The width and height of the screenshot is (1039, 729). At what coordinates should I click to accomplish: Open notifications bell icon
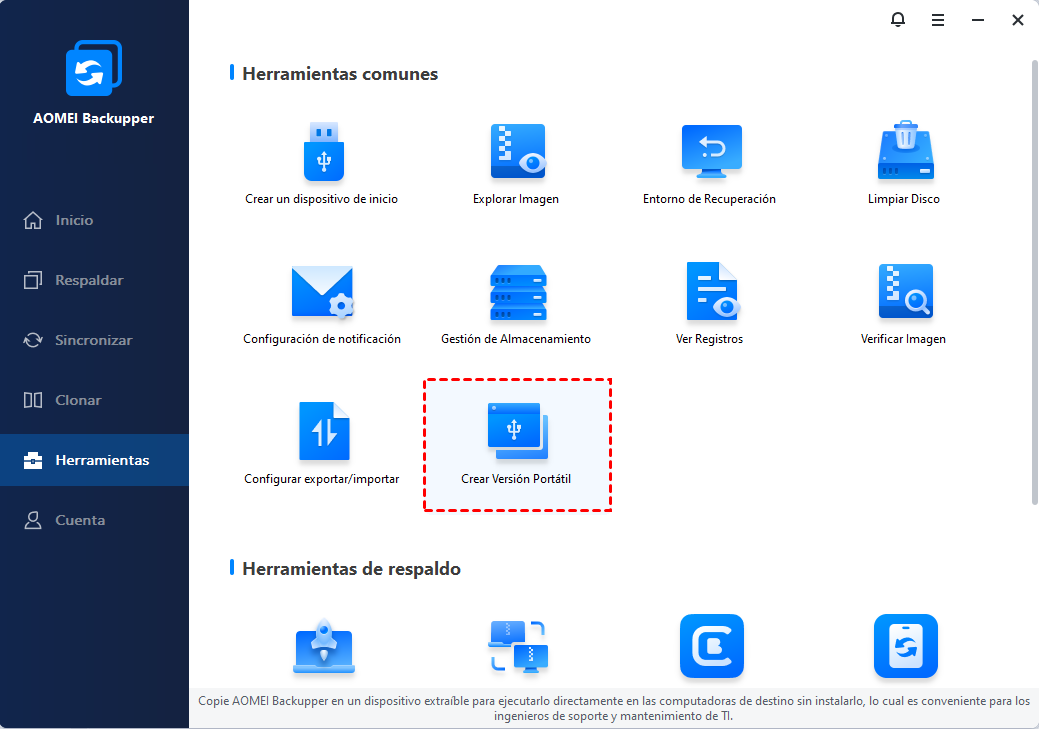click(898, 20)
